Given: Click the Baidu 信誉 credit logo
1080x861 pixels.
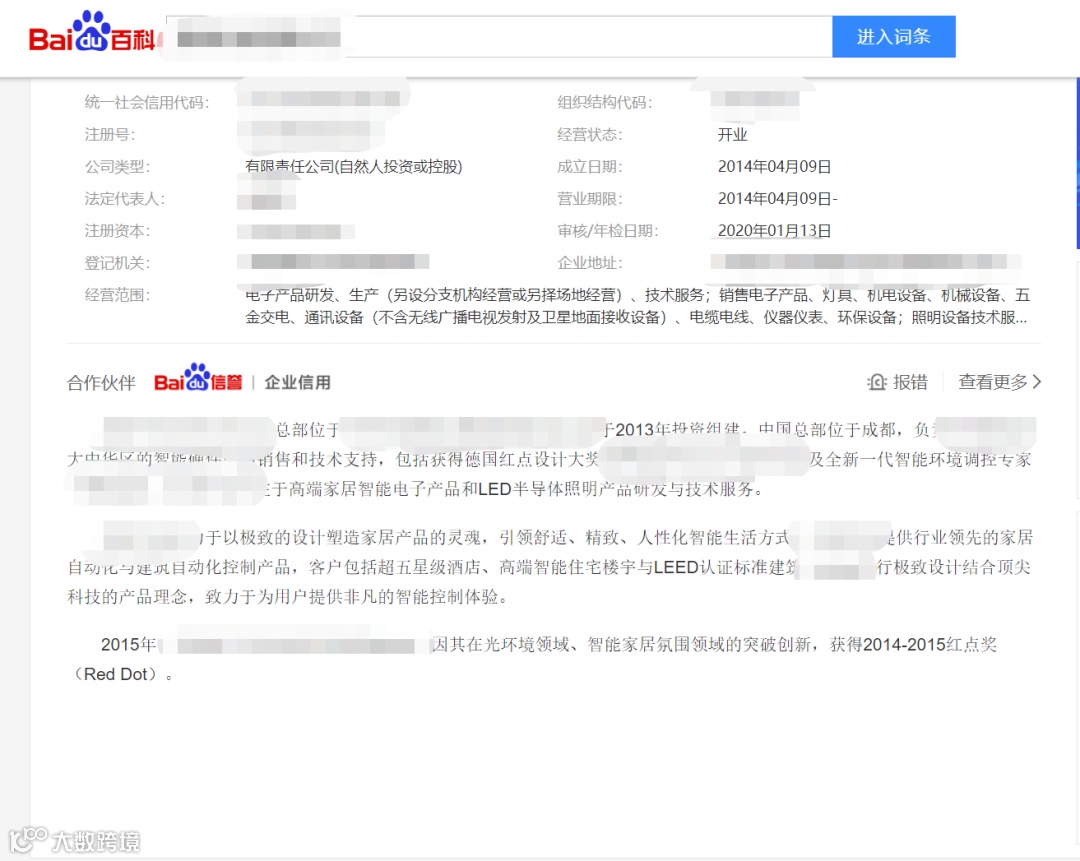Looking at the screenshot, I should click(x=197, y=381).
